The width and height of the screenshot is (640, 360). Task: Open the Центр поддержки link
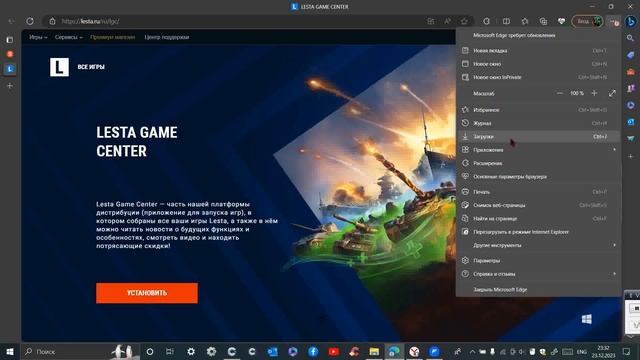click(x=167, y=37)
